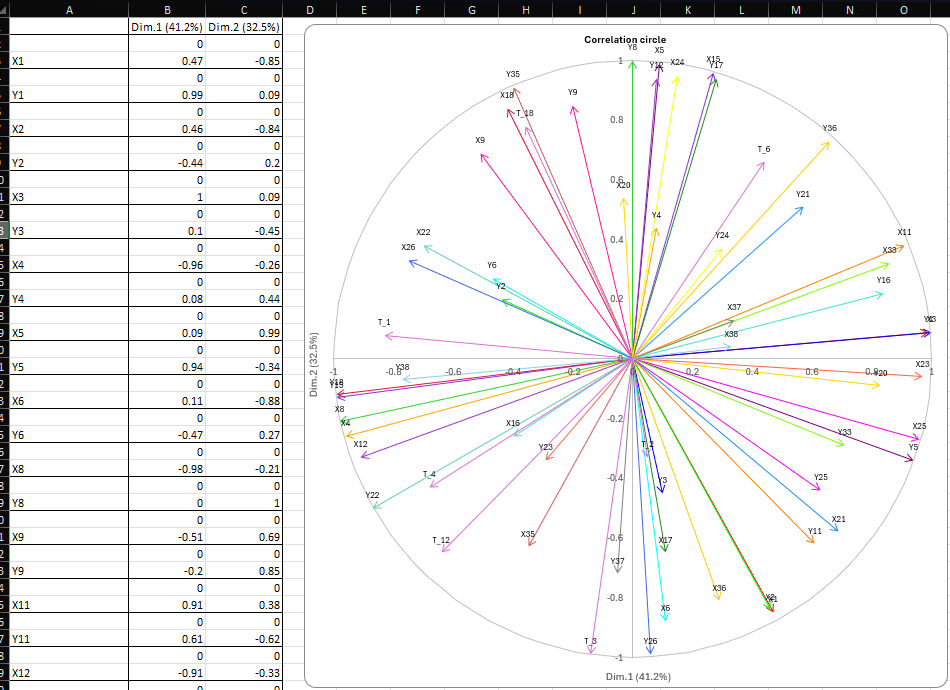Click the X12 cell in column A
Image resolution: width=950 pixels, height=690 pixels.
click(x=69, y=673)
